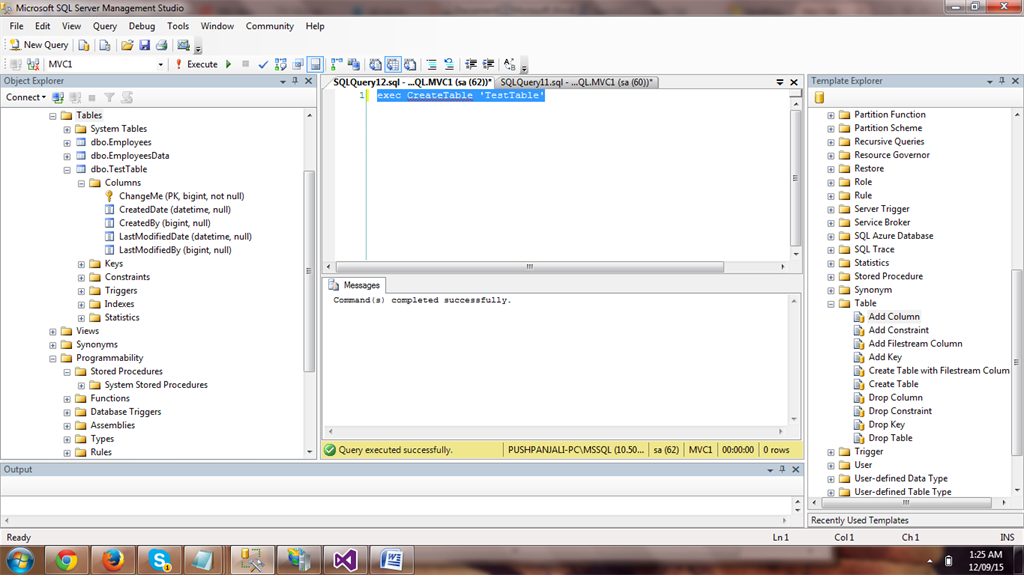Click the Execute button
The image size is (1024, 575).
click(x=196, y=64)
